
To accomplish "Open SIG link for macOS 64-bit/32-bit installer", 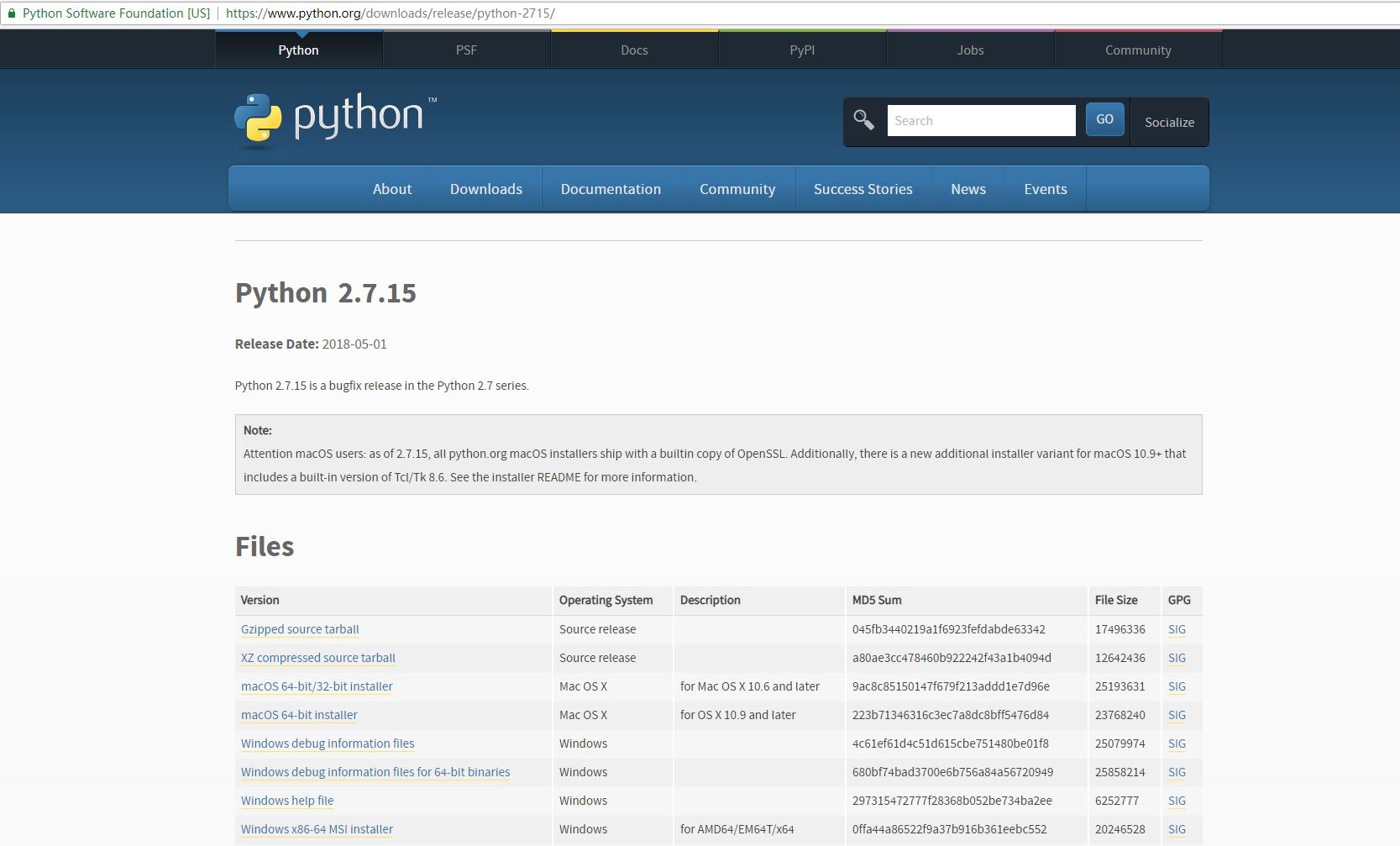I will pyautogui.click(x=1177, y=686).
